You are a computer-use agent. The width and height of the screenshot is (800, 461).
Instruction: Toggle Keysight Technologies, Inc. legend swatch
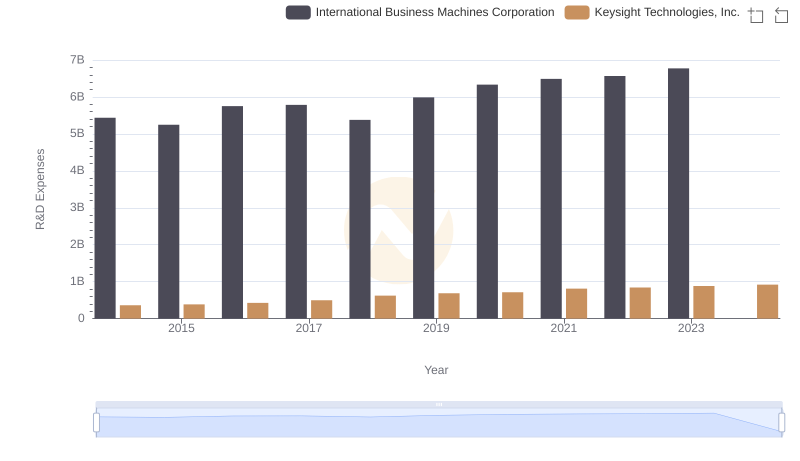[x=577, y=12]
